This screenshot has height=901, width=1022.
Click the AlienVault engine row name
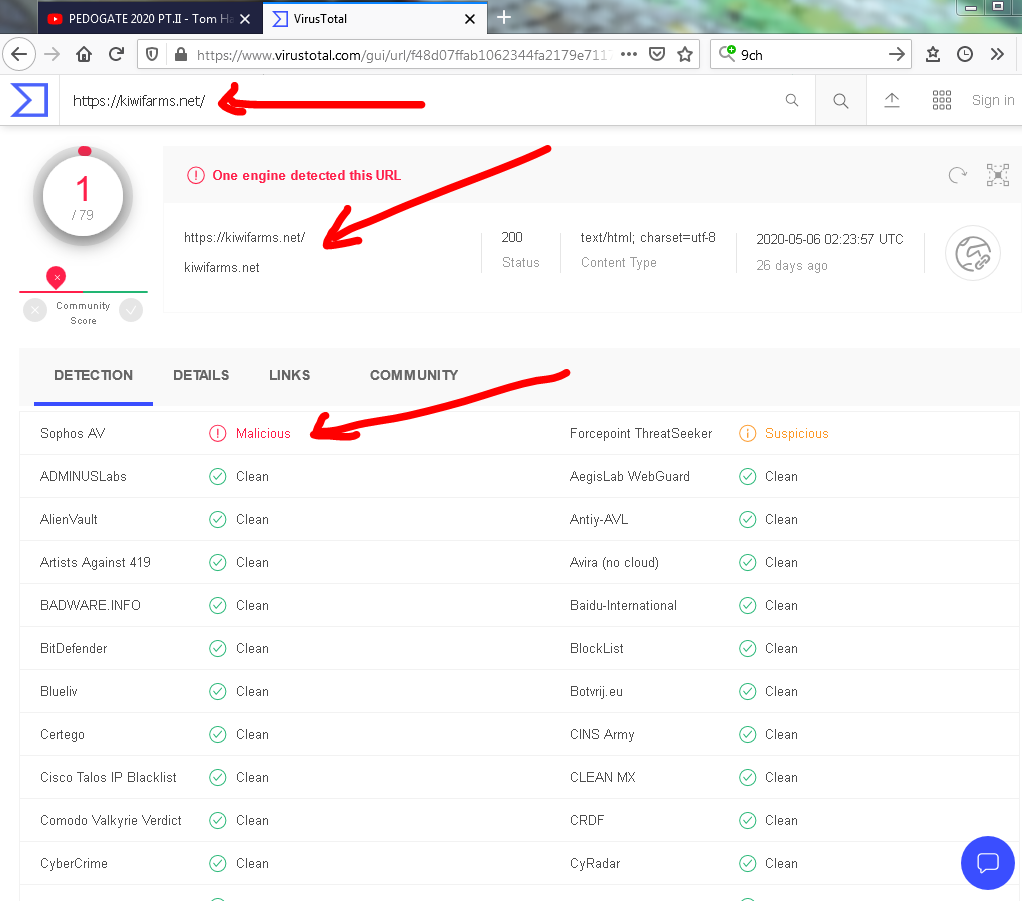click(68, 520)
